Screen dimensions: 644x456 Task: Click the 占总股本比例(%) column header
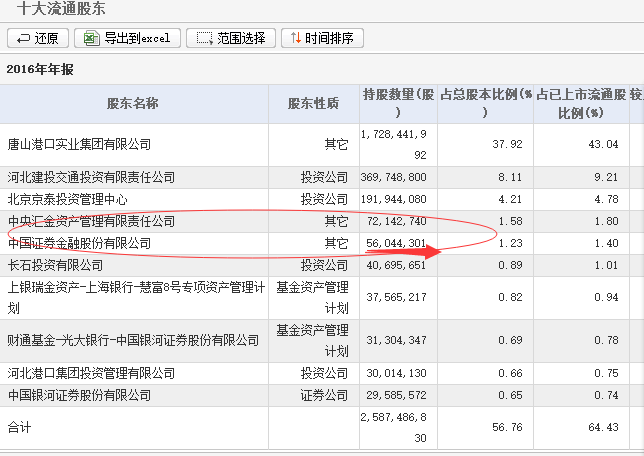tap(485, 104)
